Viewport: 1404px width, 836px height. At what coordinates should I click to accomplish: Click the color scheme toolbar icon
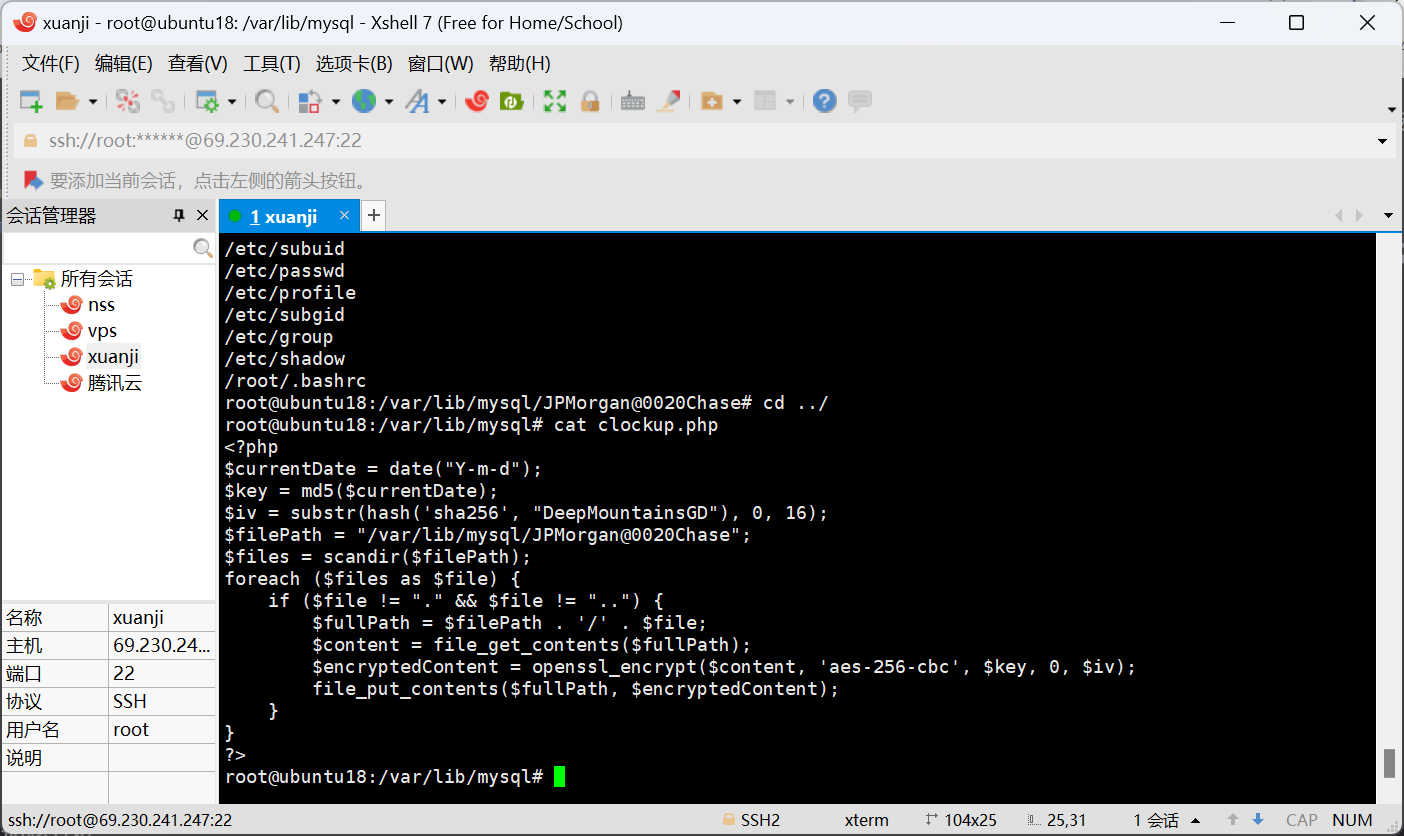tap(310, 101)
